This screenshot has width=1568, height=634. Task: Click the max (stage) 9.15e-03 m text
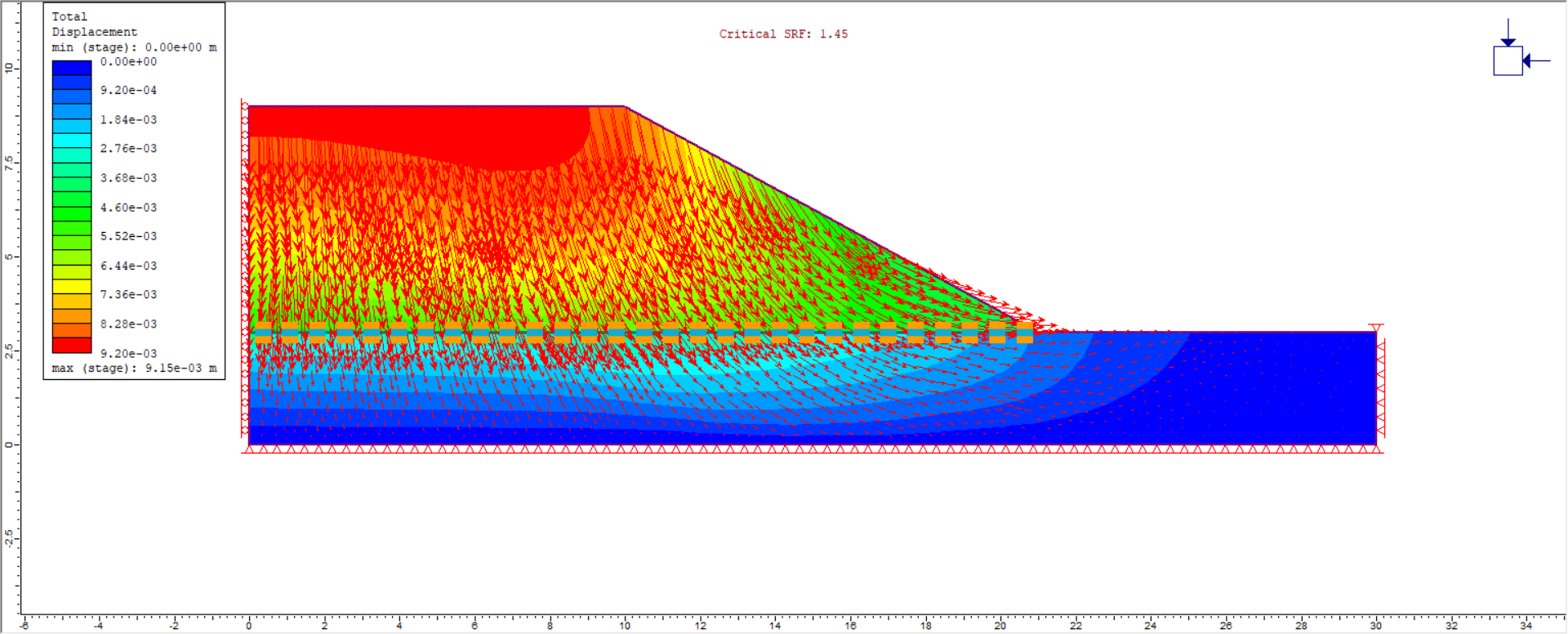[x=134, y=368]
